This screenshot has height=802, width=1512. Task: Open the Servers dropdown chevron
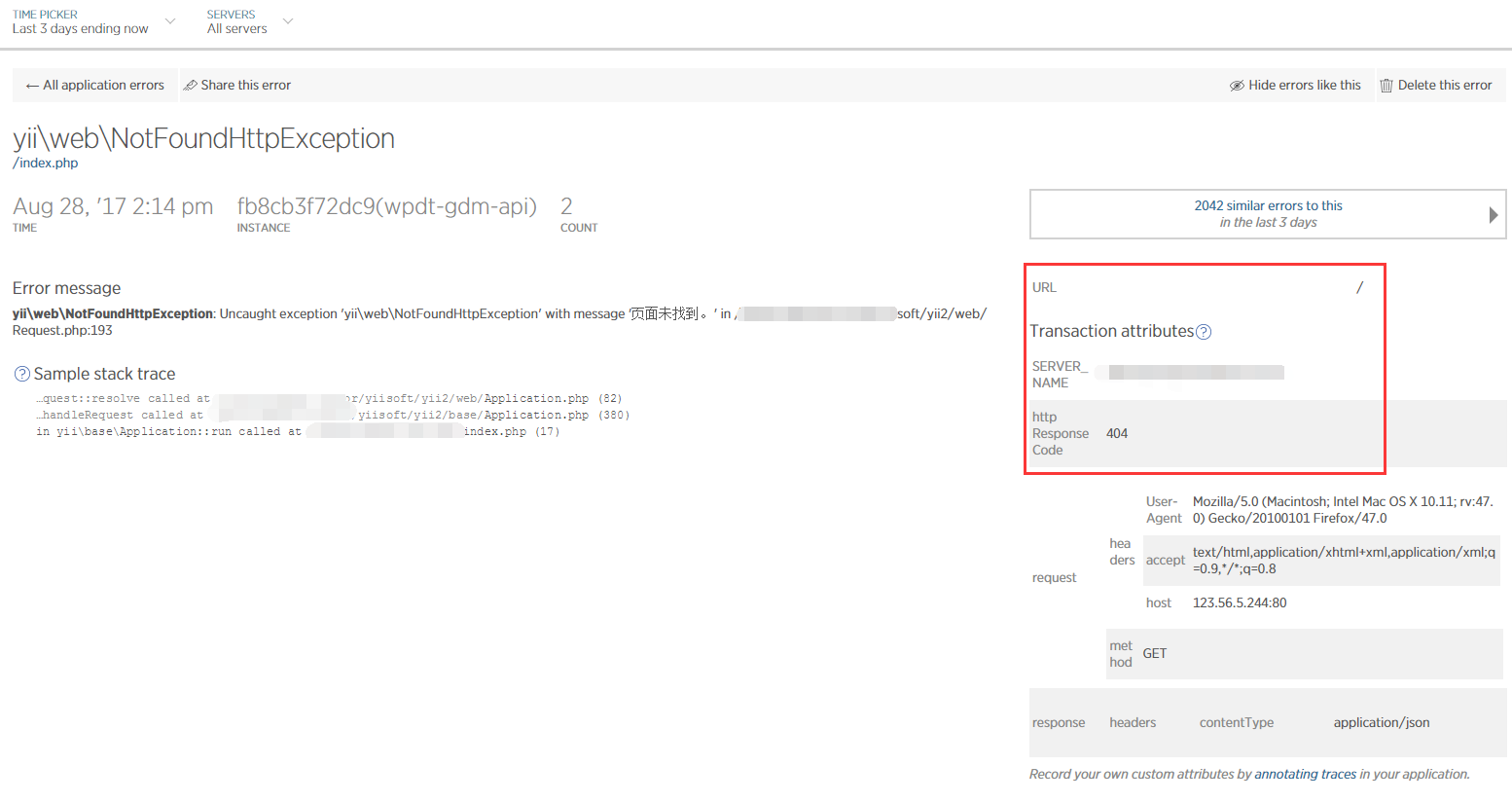coord(287,21)
